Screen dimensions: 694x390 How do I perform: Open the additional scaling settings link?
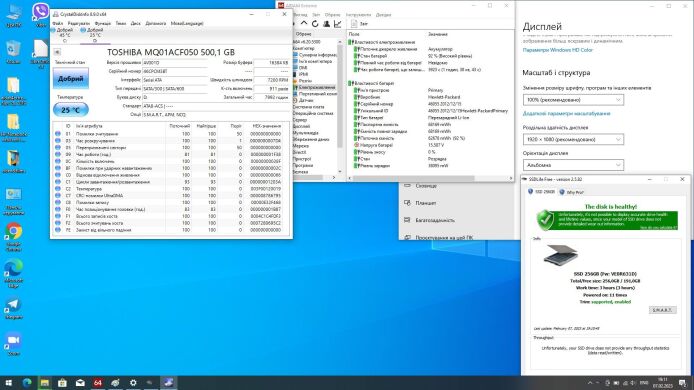(567, 114)
